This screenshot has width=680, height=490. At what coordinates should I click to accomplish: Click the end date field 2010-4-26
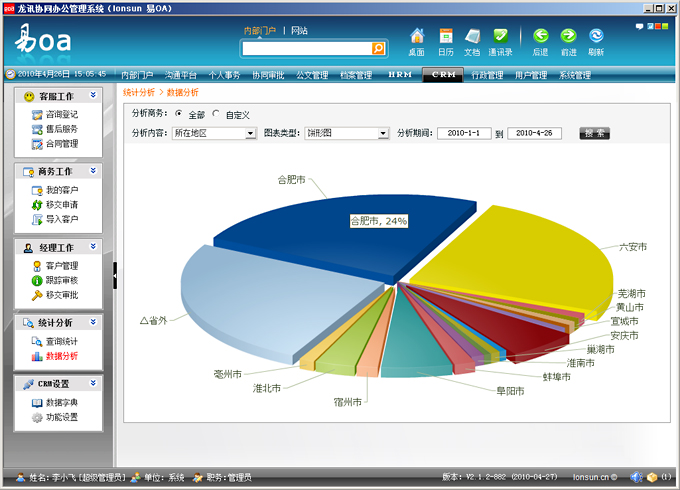coord(534,133)
